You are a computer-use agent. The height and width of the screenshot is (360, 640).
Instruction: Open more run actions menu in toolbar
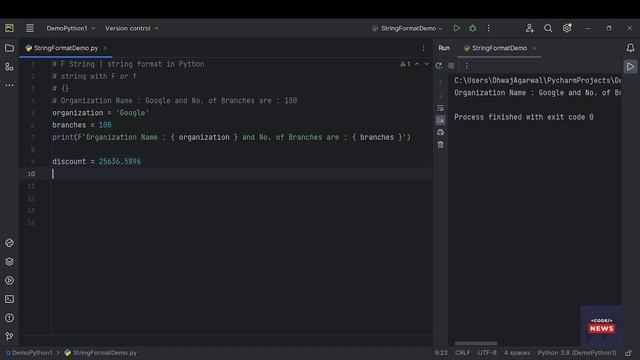click(489, 28)
